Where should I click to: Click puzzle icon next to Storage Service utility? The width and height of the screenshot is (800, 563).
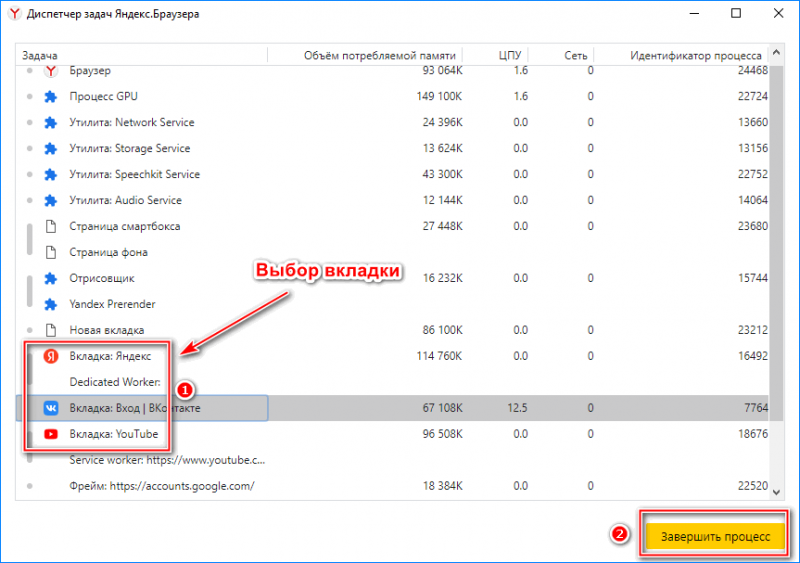[51, 149]
